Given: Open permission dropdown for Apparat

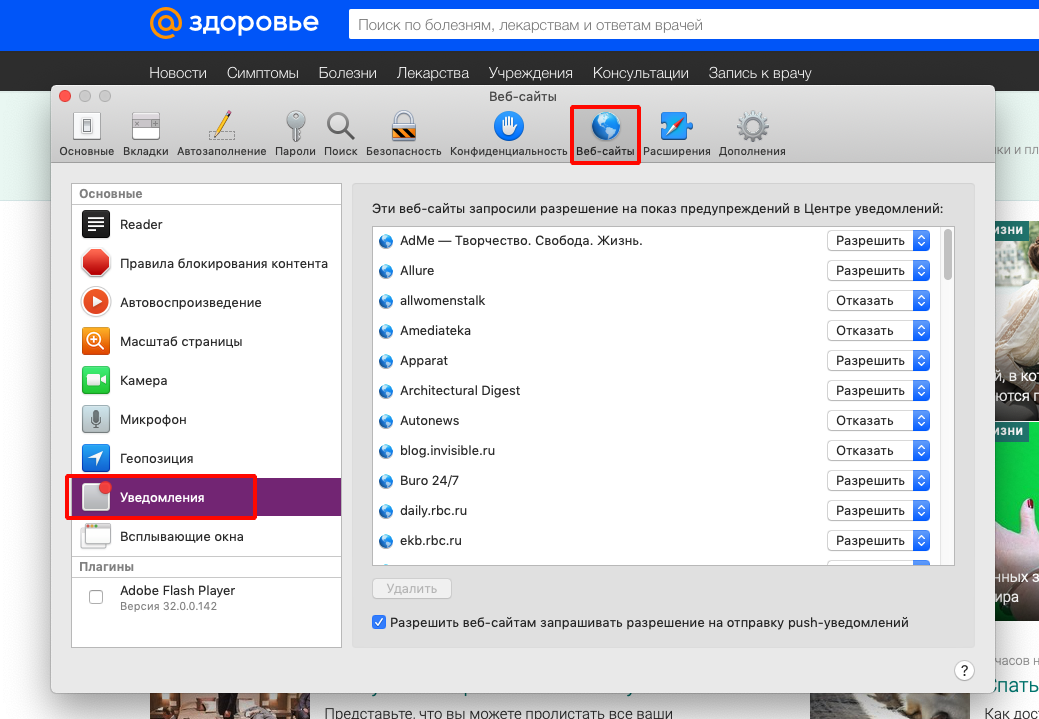Looking at the screenshot, I should click(879, 360).
